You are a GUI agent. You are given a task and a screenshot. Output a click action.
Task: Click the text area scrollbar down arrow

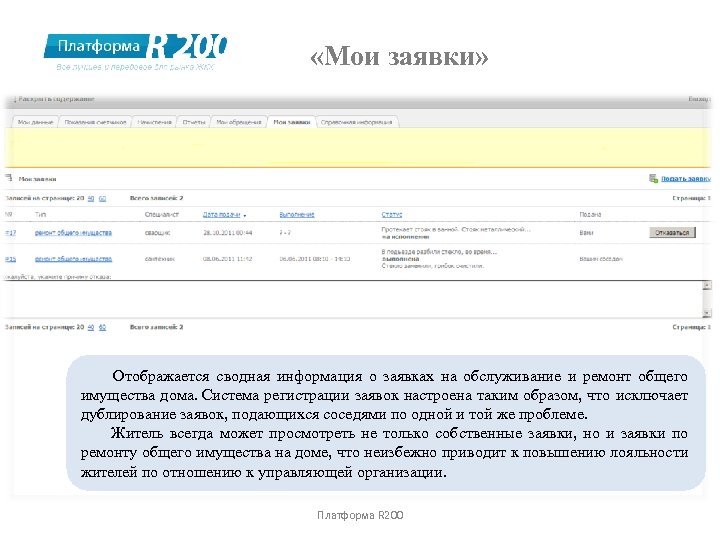click(707, 313)
